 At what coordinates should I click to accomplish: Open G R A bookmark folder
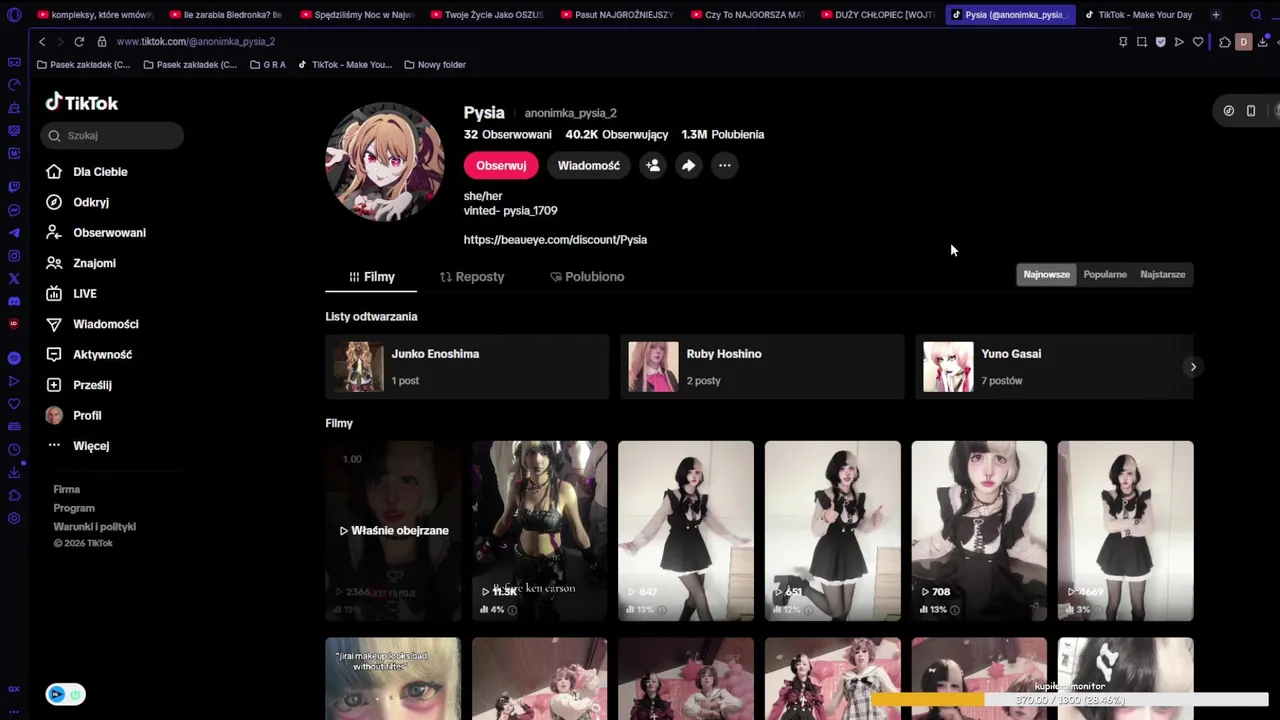[x=268, y=65]
